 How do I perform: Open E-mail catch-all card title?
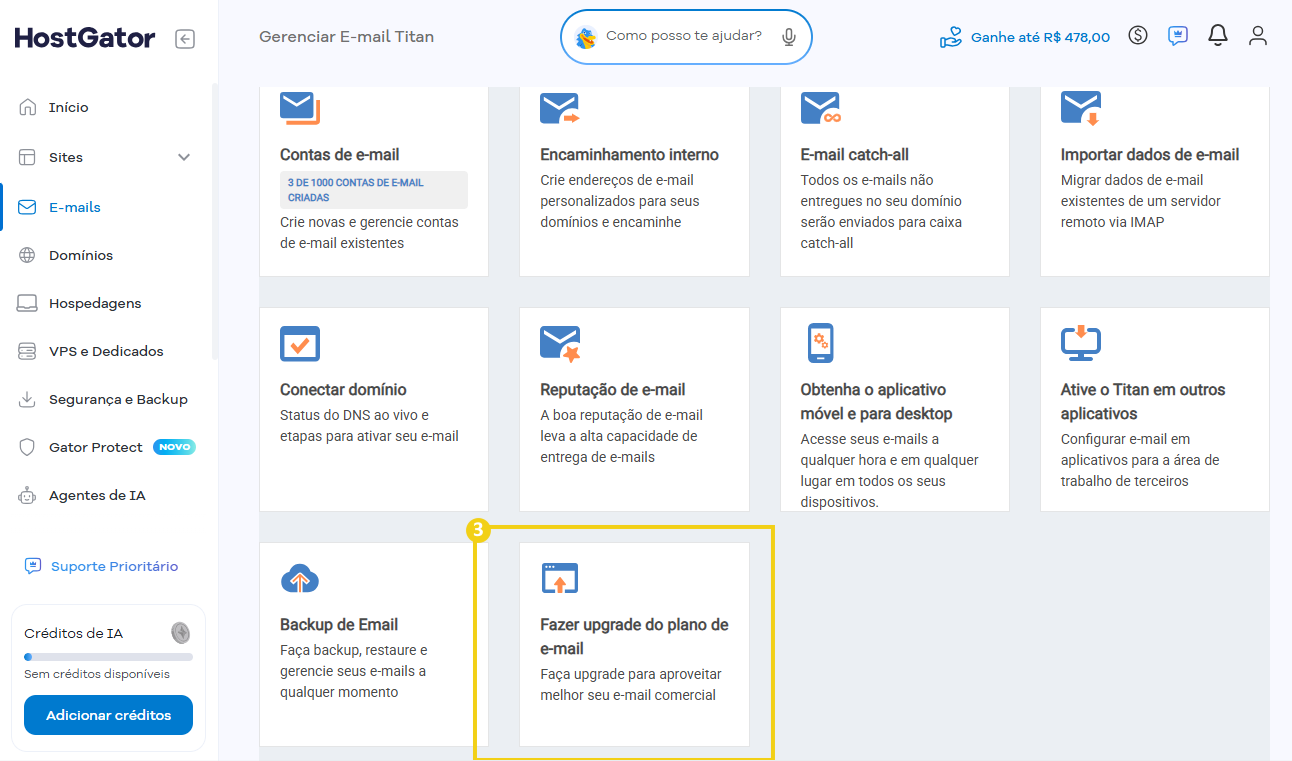(855, 155)
